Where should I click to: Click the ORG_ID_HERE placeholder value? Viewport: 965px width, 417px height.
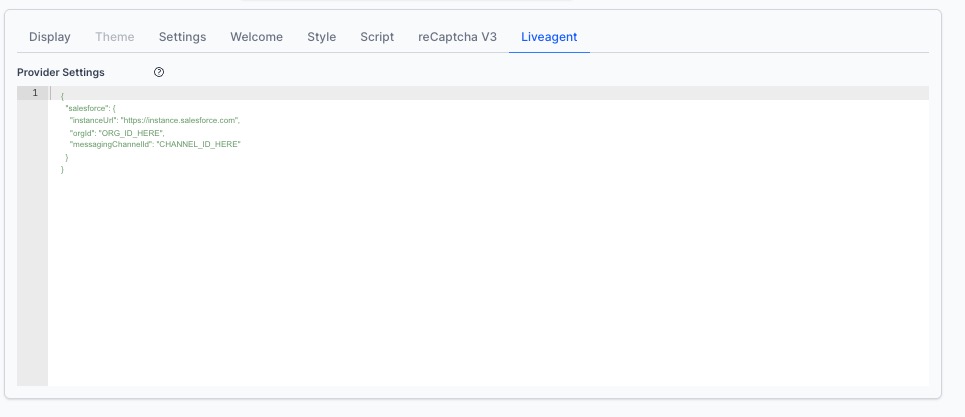pos(131,132)
